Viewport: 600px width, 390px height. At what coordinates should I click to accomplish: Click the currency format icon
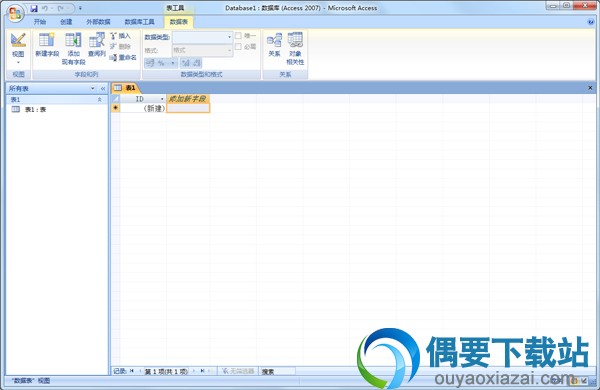click(150, 63)
